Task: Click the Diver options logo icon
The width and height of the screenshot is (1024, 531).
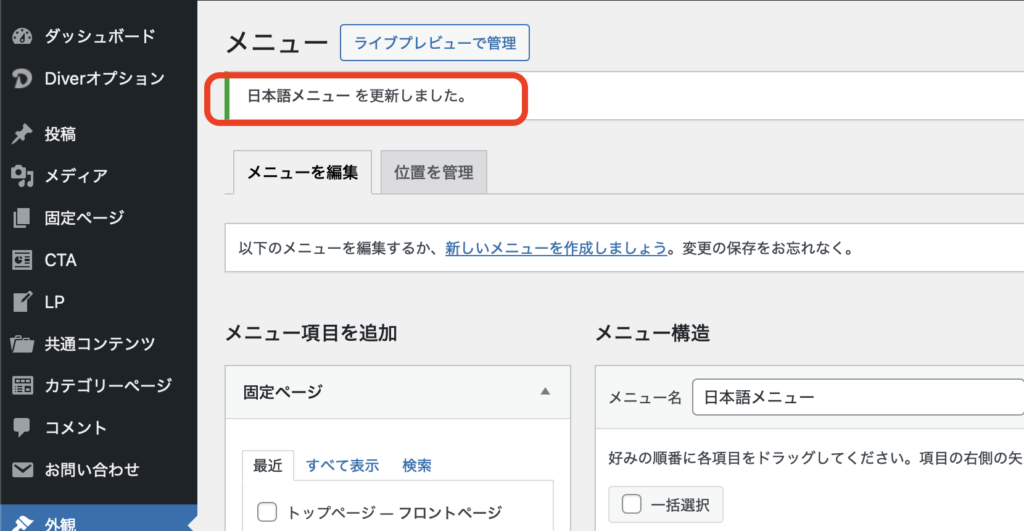Action: click(x=22, y=79)
